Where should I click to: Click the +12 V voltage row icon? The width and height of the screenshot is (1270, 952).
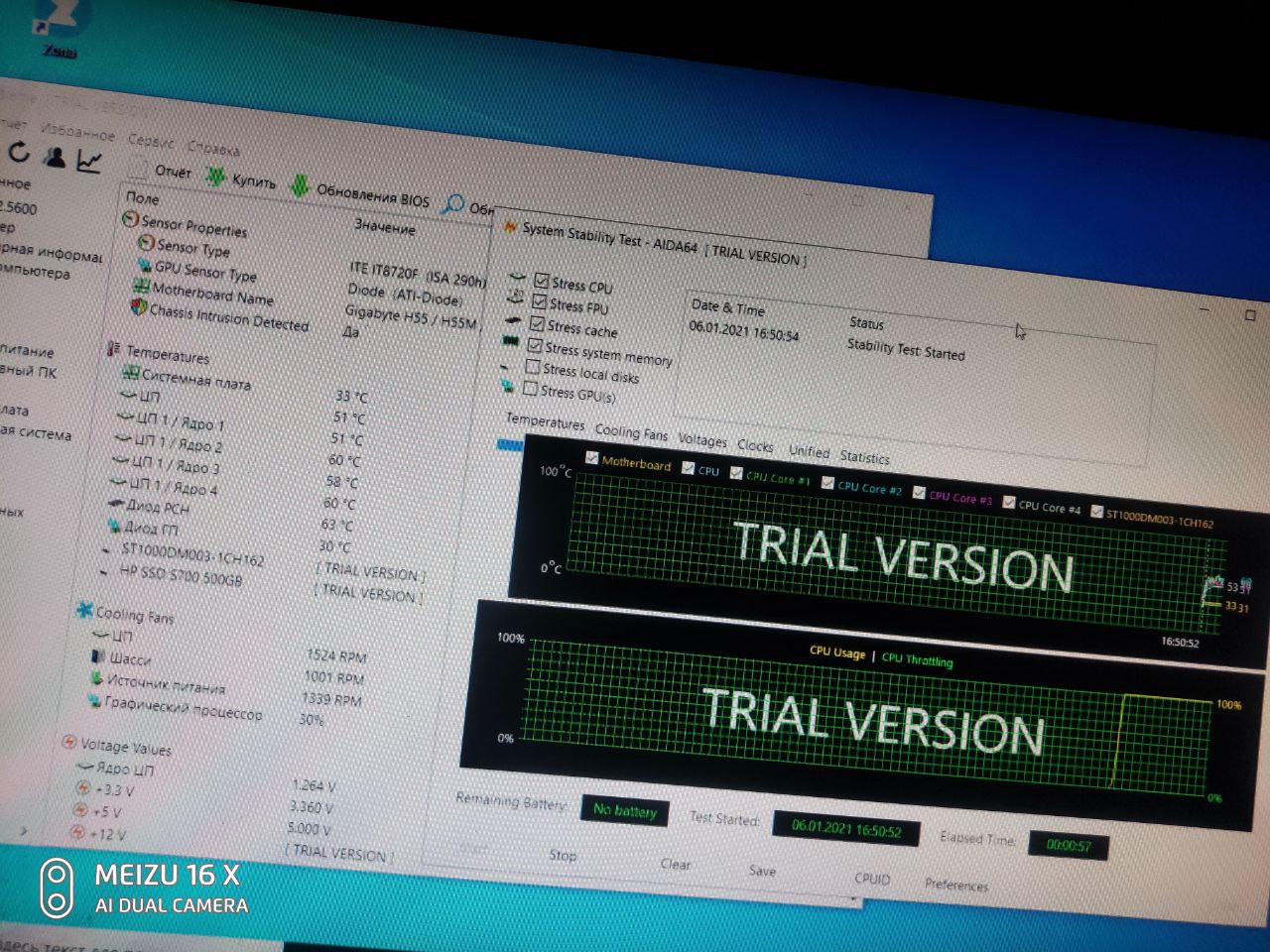[x=79, y=833]
